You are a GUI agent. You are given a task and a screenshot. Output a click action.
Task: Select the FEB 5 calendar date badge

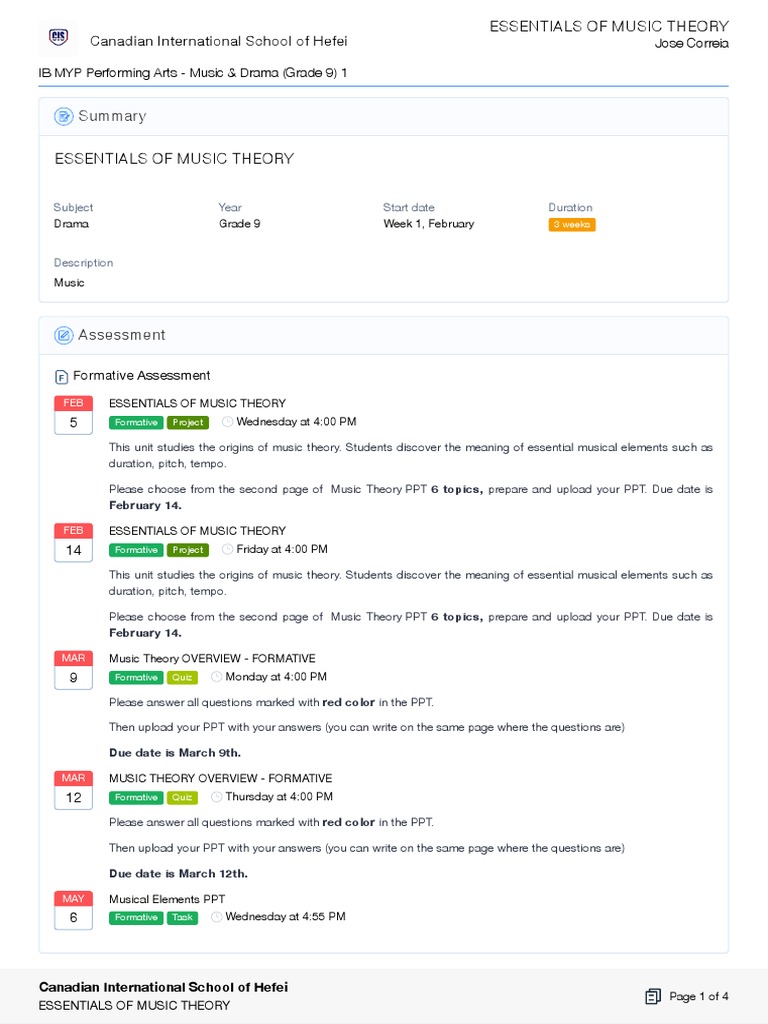click(x=73, y=414)
